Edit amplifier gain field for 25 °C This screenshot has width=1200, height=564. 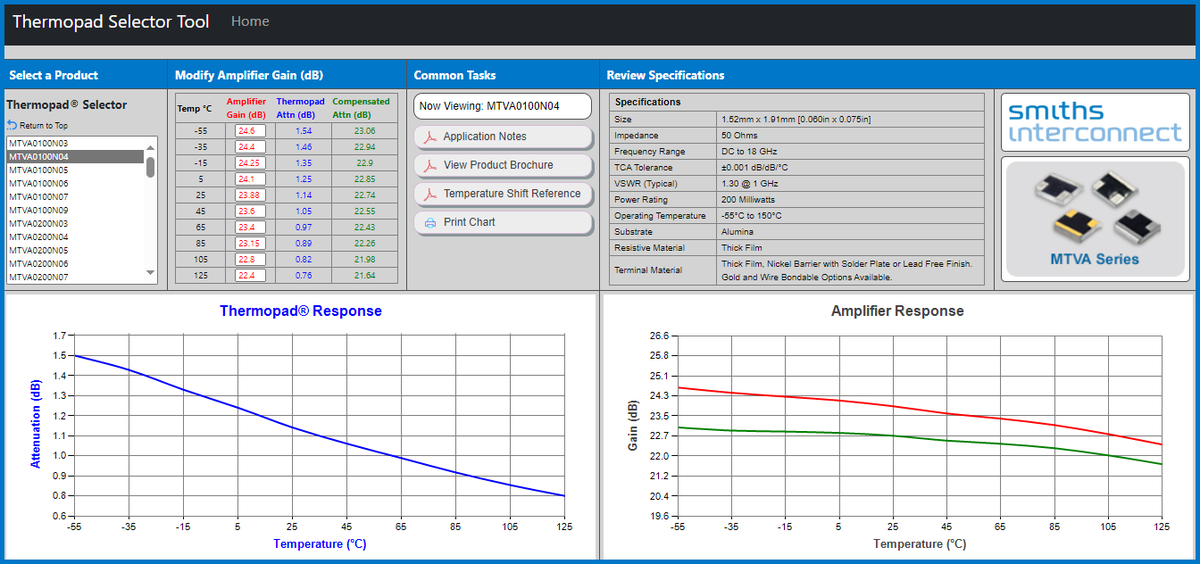point(248,195)
